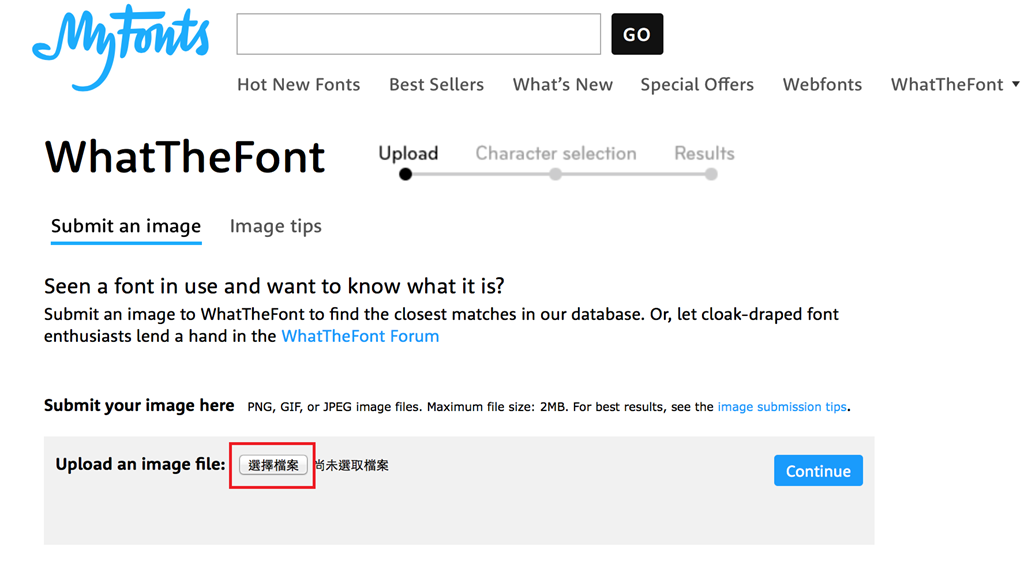Viewport: 1024px width, 569px height.
Task: Click the WhatTheFont page heading
Action: pyautogui.click(x=185, y=157)
